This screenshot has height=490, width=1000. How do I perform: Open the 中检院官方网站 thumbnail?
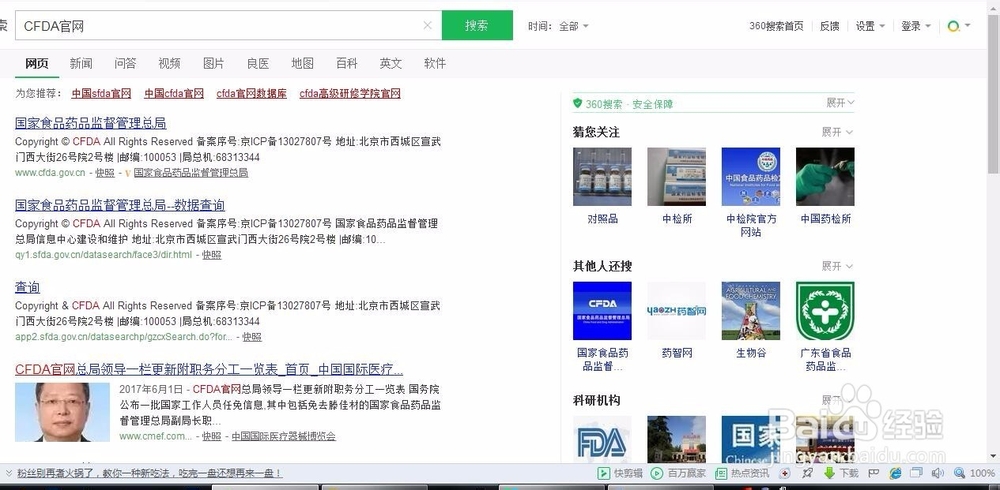tap(751, 177)
